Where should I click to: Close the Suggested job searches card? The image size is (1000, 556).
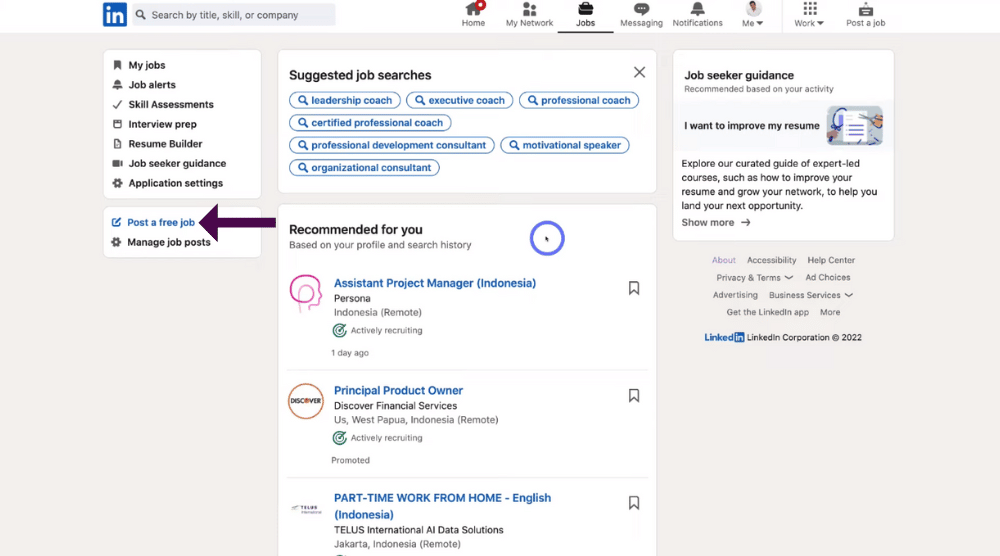click(x=639, y=73)
